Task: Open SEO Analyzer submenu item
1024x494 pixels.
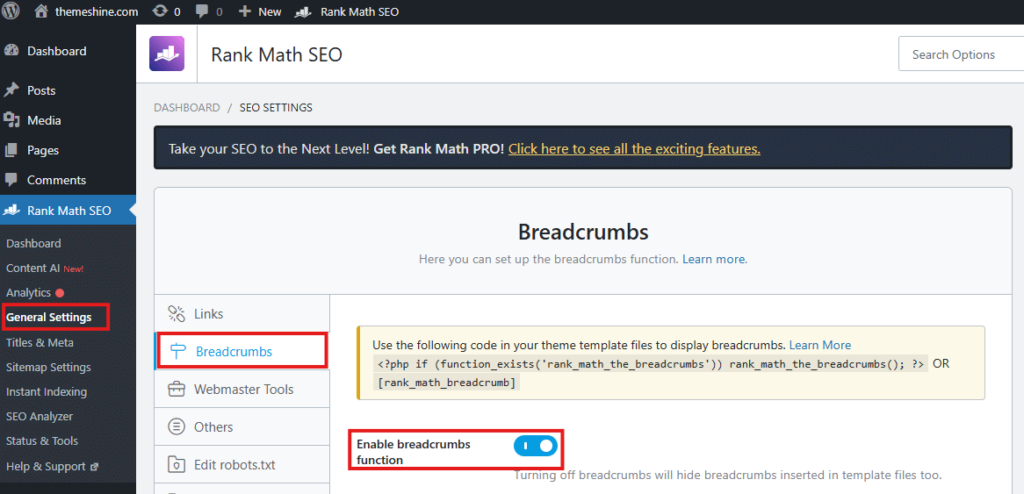Action: tap(39, 416)
